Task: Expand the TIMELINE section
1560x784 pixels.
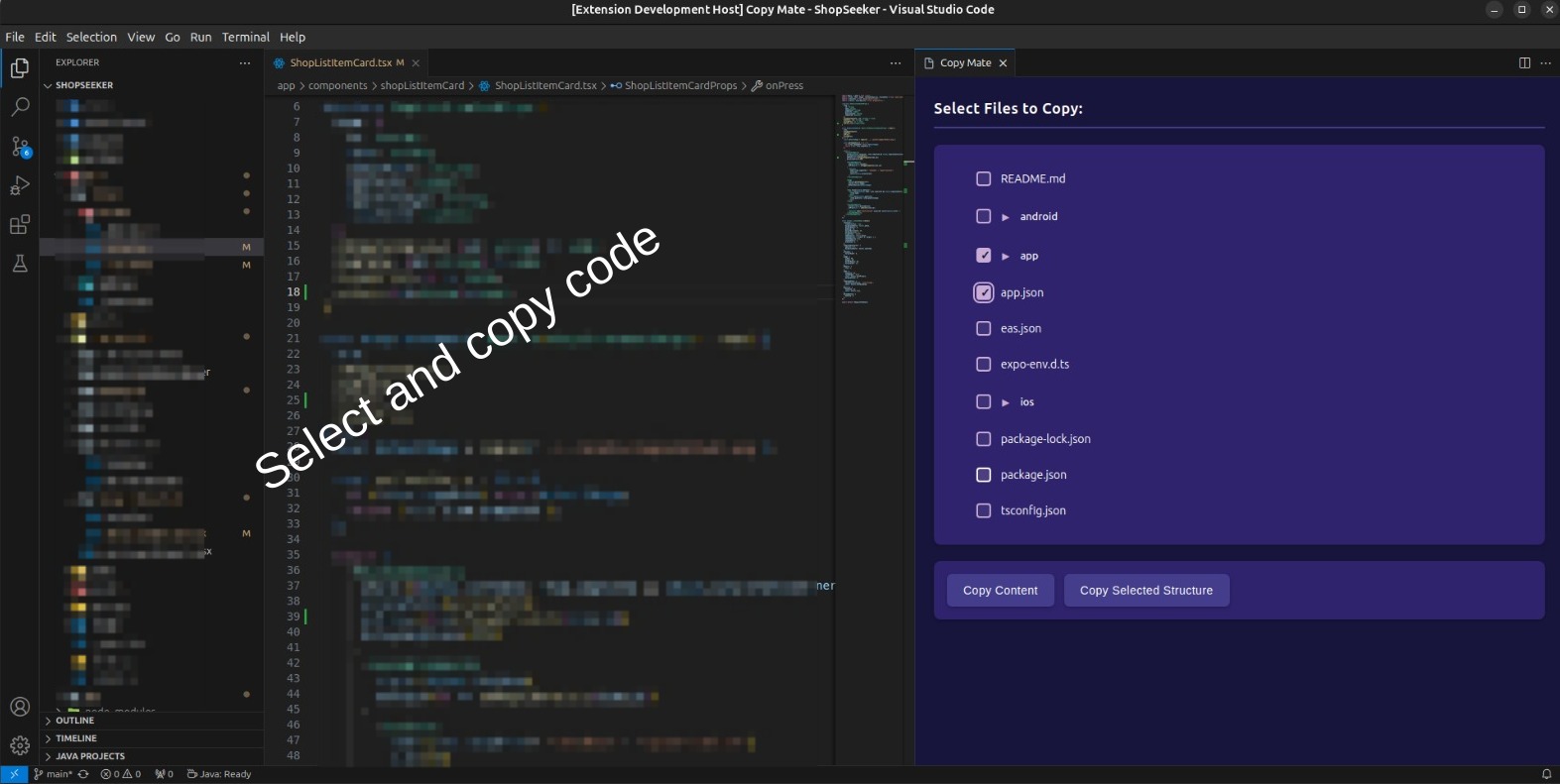Action: click(x=152, y=738)
